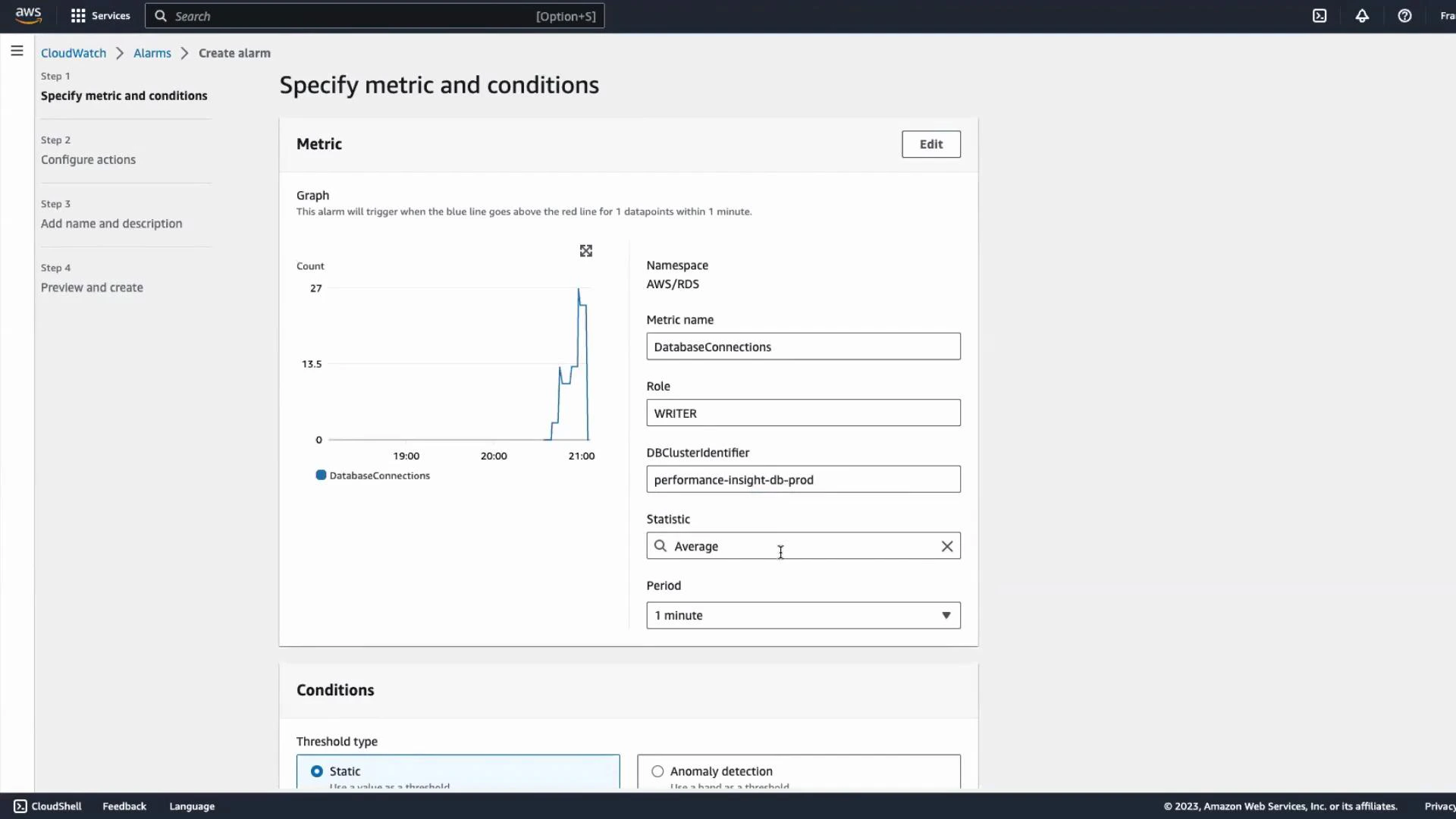The width and height of the screenshot is (1456, 819).
Task: Toggle the DatabaseConnections legend entry
Action: 372,475
